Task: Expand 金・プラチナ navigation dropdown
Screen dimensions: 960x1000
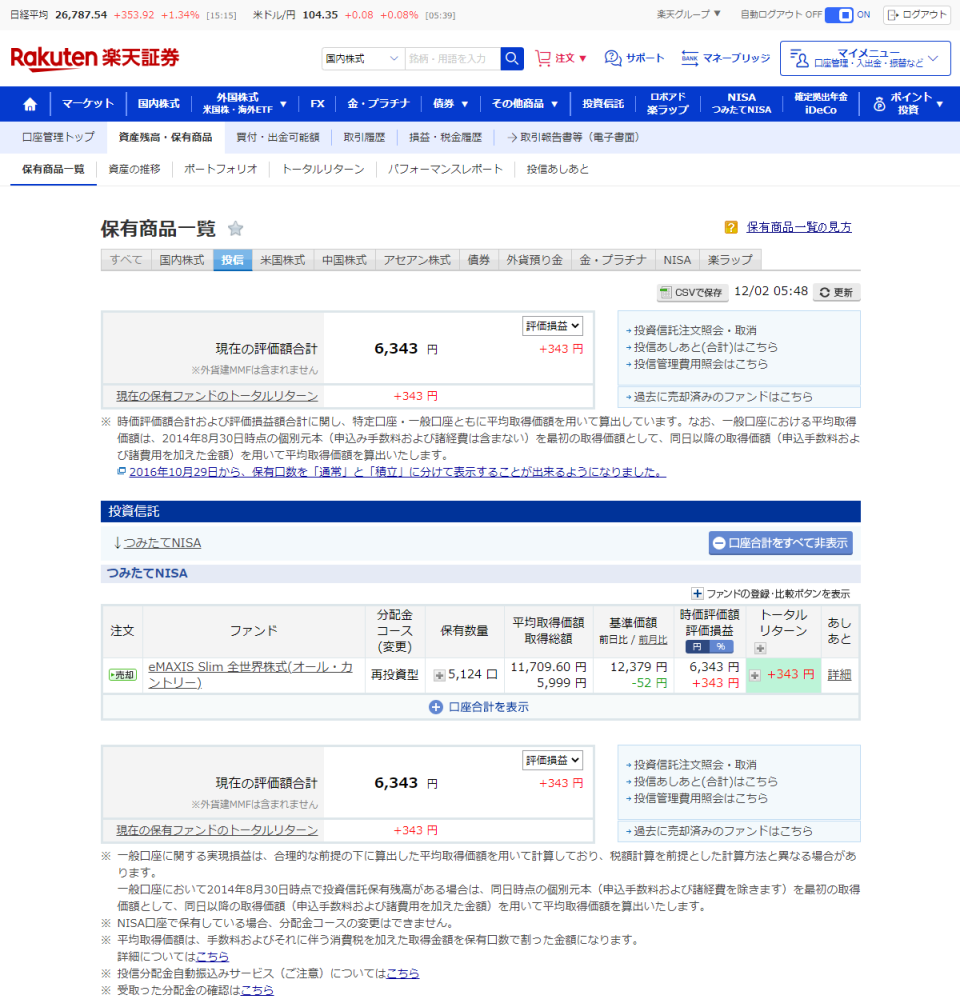Action: pyautogui.click(x=378, y=104)
